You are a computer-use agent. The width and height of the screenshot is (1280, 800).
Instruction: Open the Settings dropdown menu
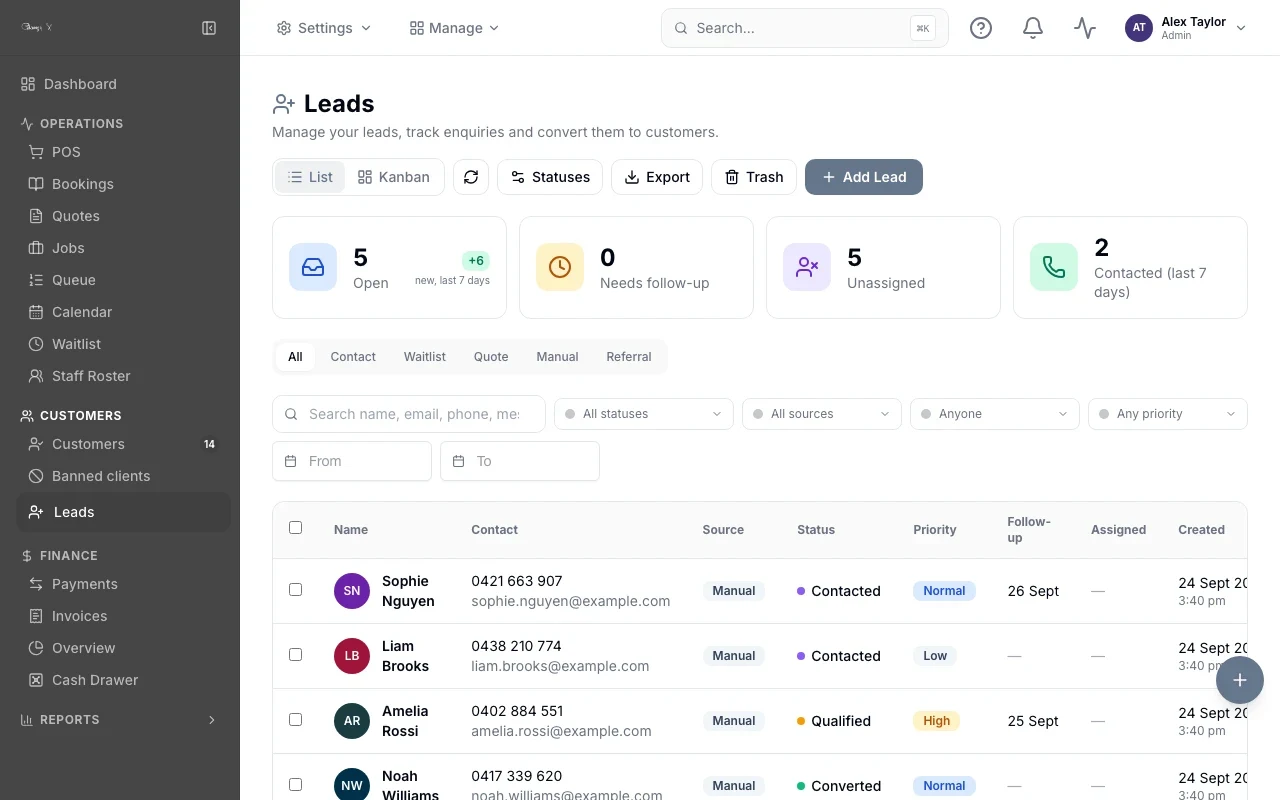pyautogui.click(x=324, y=28)
